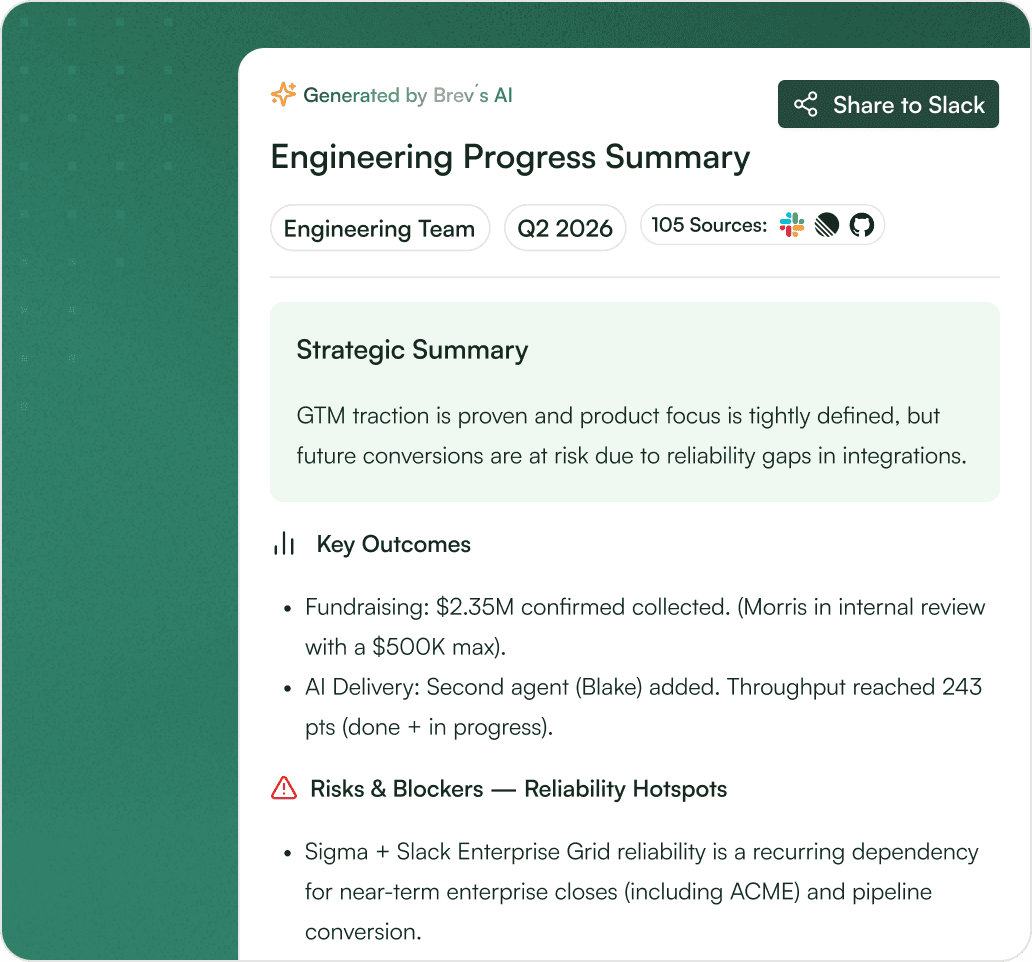The width and height of the screenshot is (1032, 962).
Task: Select the Fundraising bullet item
Action: pyautogui.click(x=634, y=626)
